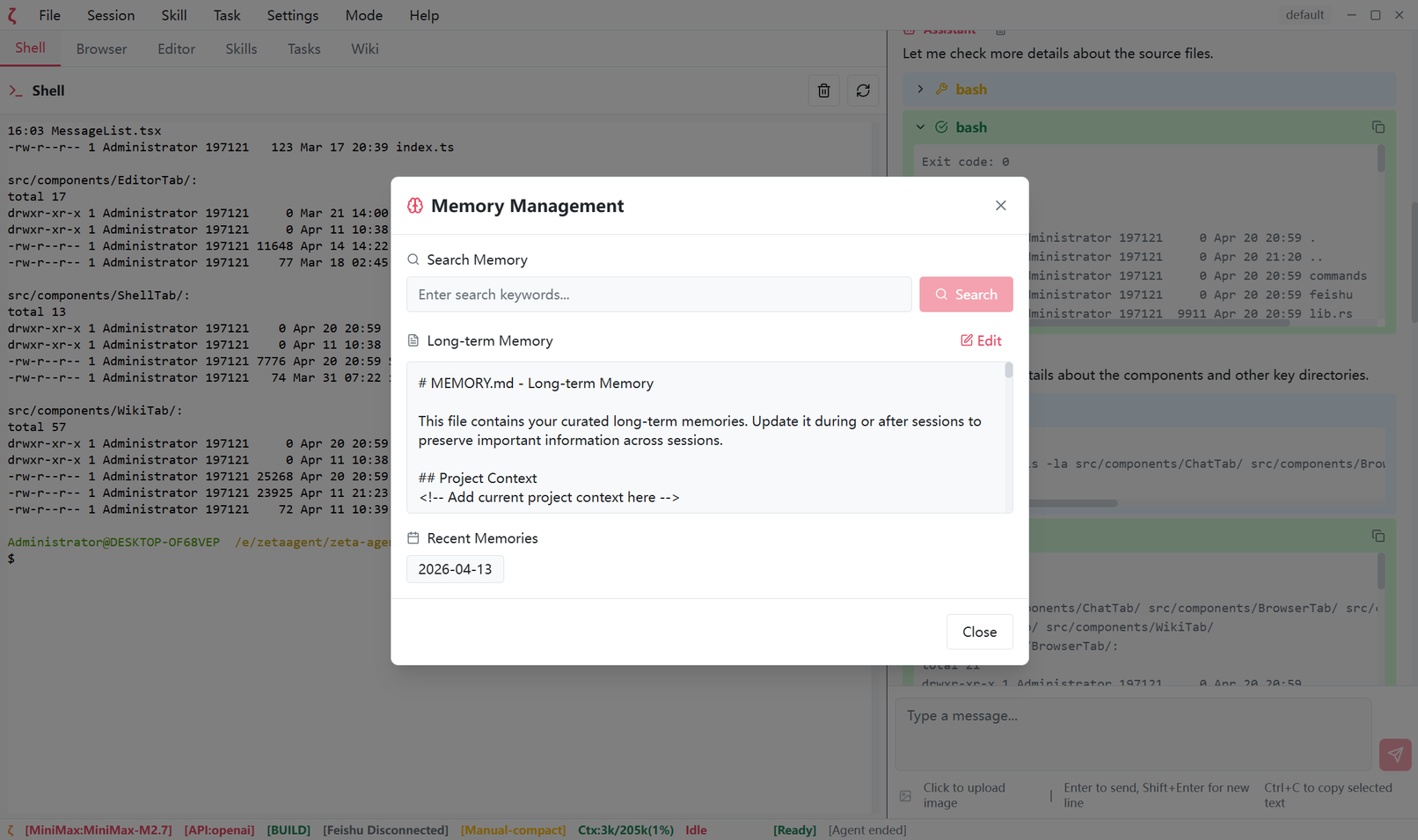The image size is (1418, 840).
Task: Delete the Assistant message with trash icon
Action: pos(1000,29)
